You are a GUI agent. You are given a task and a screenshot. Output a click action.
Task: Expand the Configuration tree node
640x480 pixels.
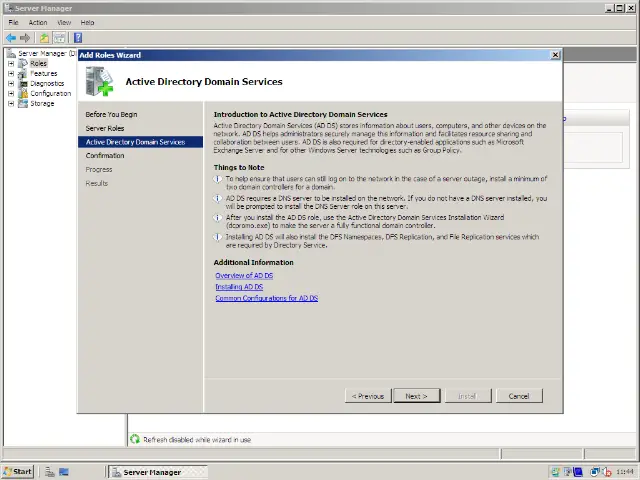[x=11, y=93]
